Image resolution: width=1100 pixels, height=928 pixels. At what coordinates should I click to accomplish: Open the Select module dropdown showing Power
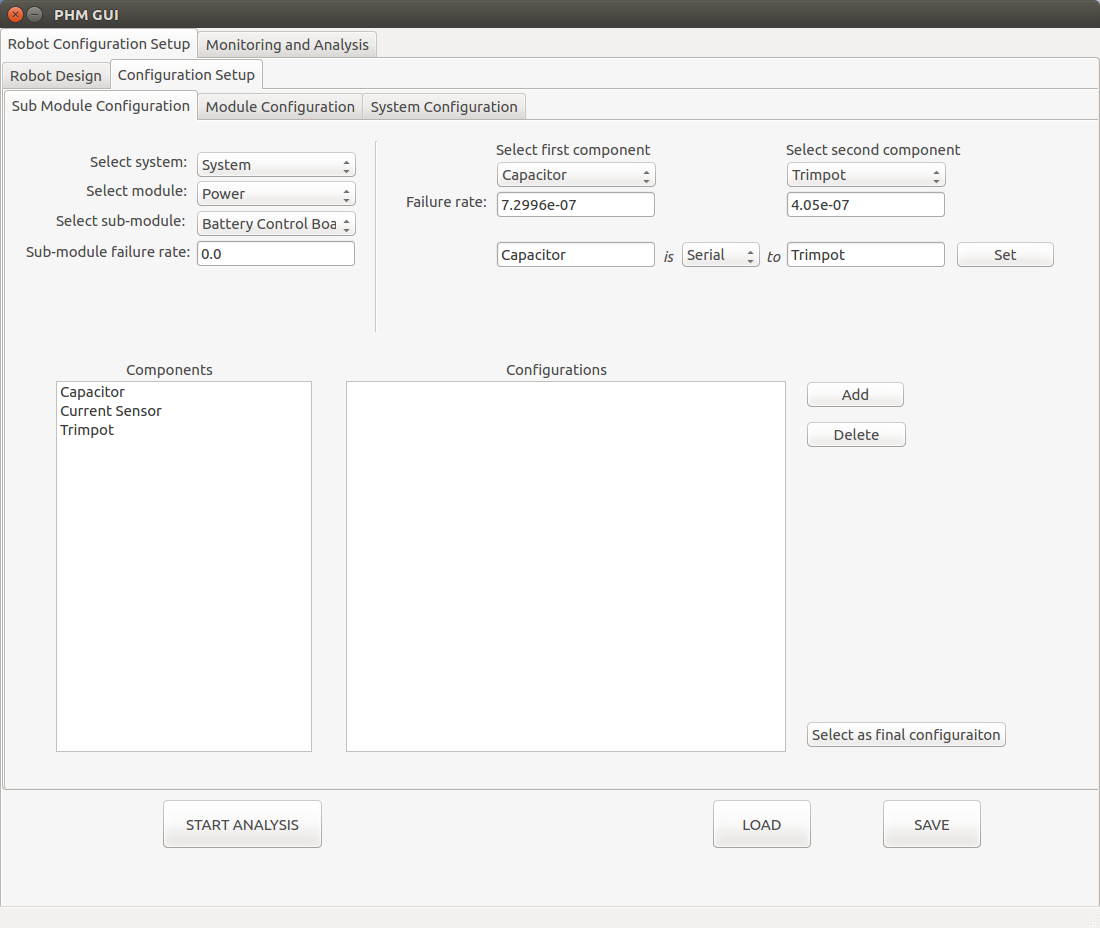click(x=276, y=194)
